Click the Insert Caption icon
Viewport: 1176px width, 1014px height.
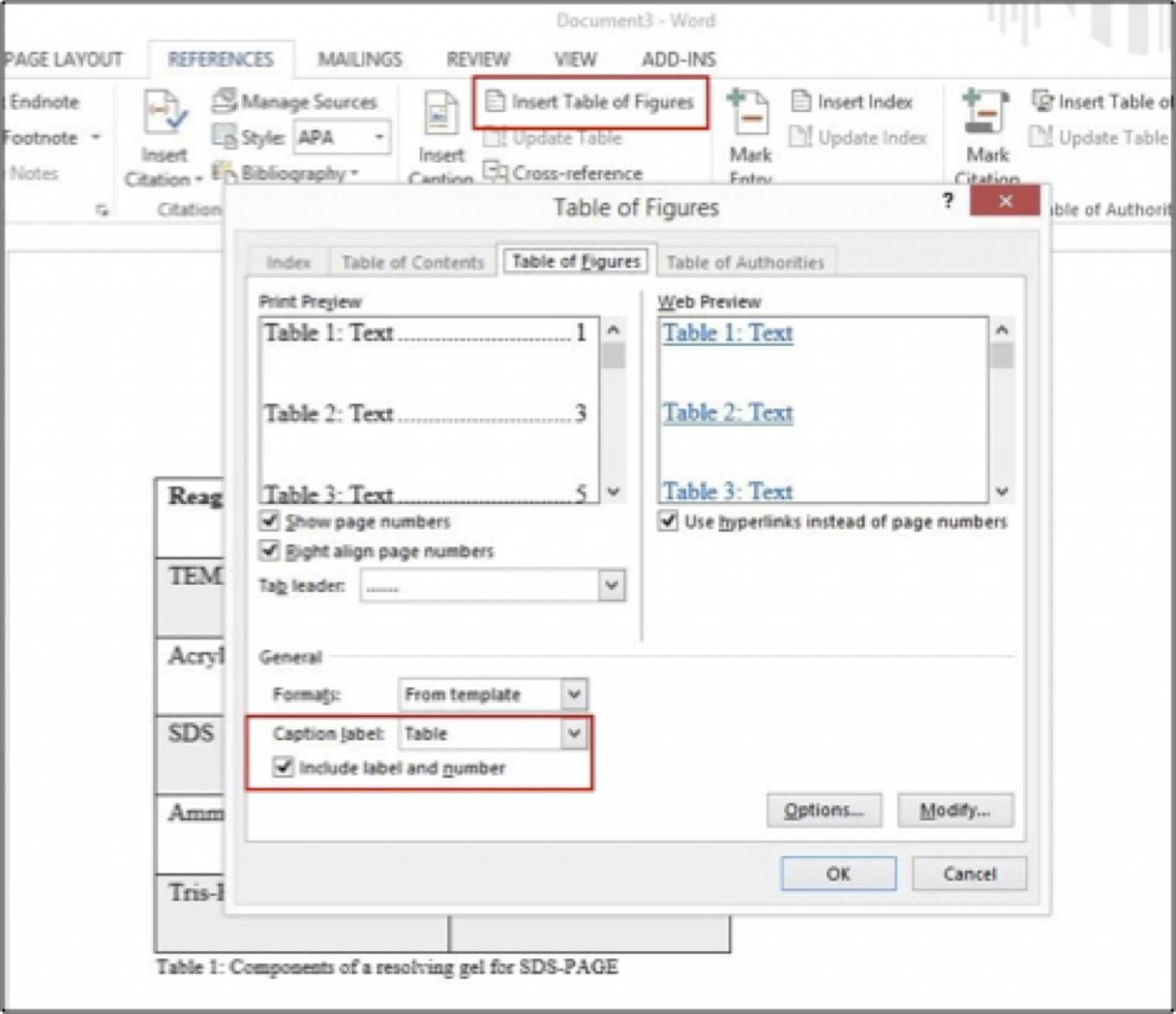click(x=440, y=113)
